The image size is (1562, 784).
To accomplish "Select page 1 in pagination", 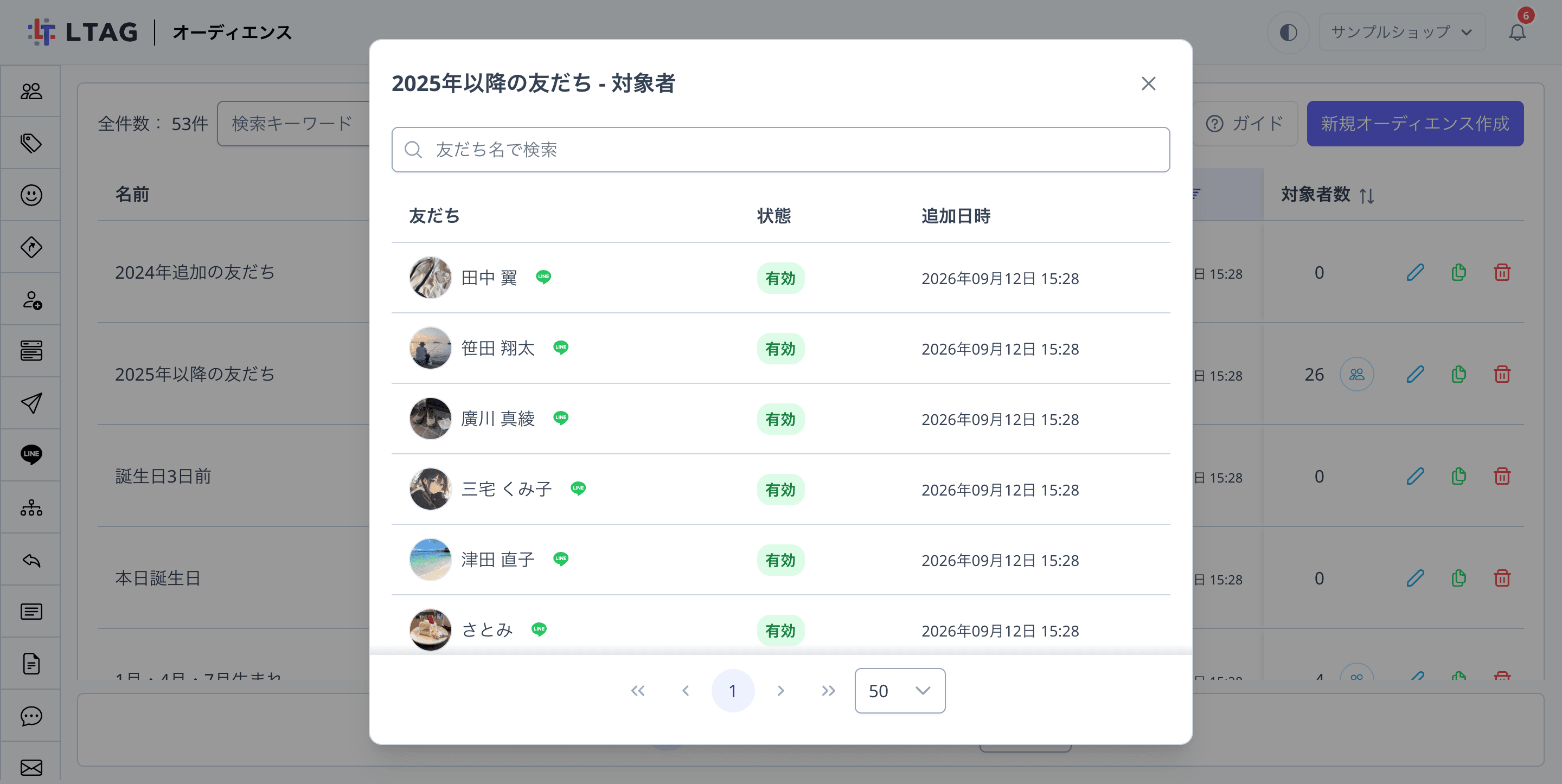I will pyautogui.click(x=733, y=691).
